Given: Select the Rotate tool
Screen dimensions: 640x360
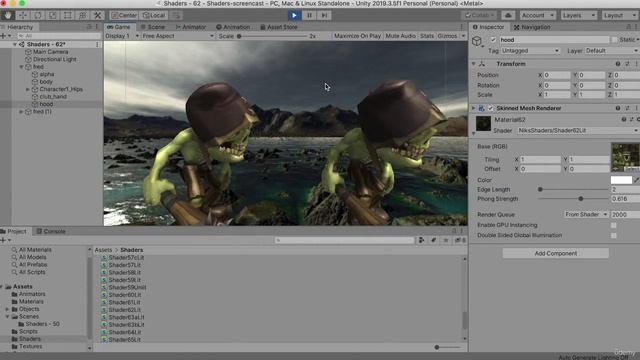Looking at the screenshot, I should click(x=38, y=15).
